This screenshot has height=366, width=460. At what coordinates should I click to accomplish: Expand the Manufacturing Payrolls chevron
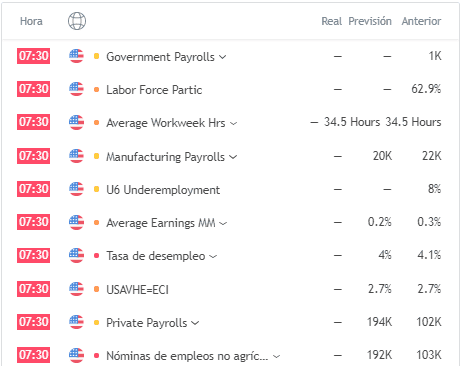[x=233, y=157]
